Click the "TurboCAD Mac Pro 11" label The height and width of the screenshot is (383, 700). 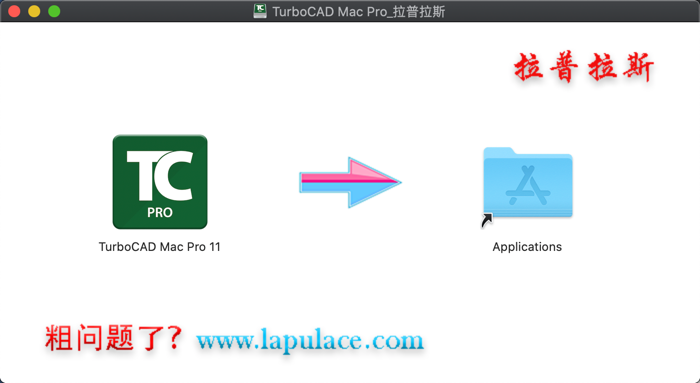160,247
